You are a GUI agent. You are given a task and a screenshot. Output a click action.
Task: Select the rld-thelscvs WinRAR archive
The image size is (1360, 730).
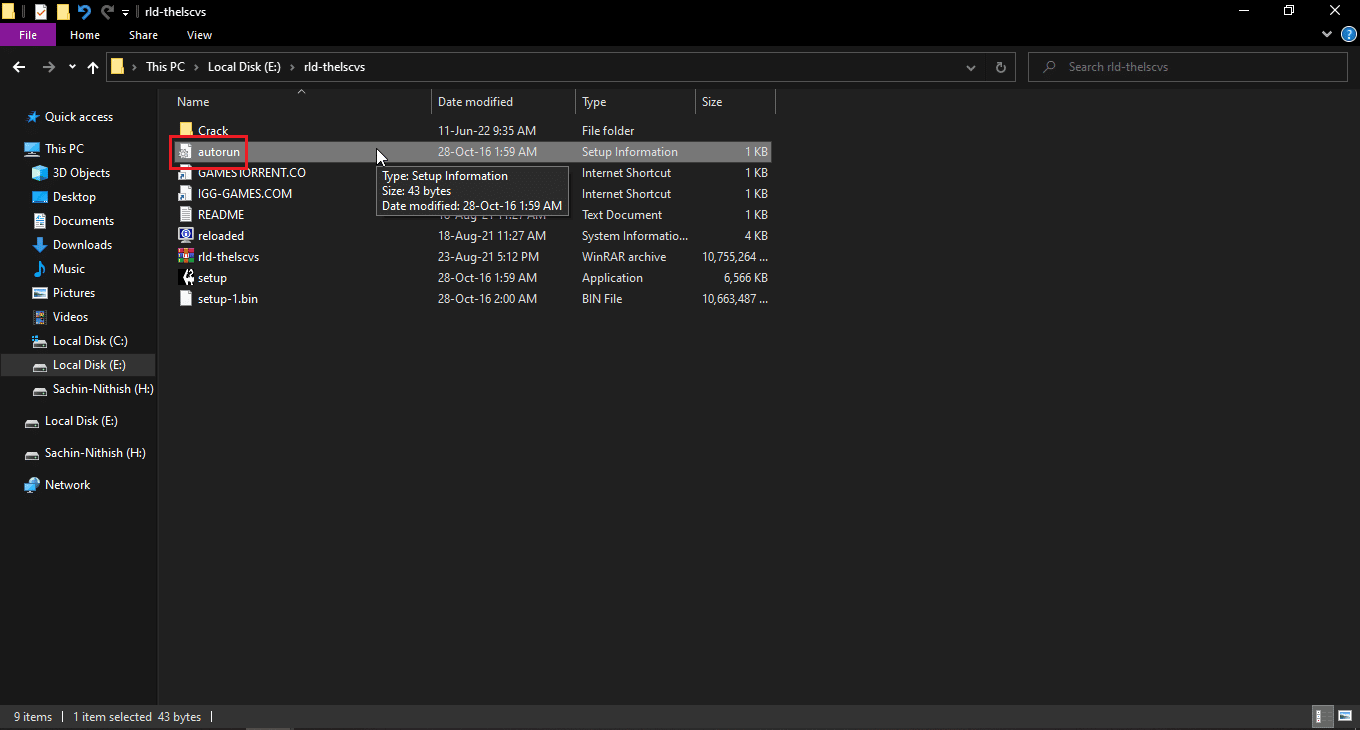tap(228, 257)
